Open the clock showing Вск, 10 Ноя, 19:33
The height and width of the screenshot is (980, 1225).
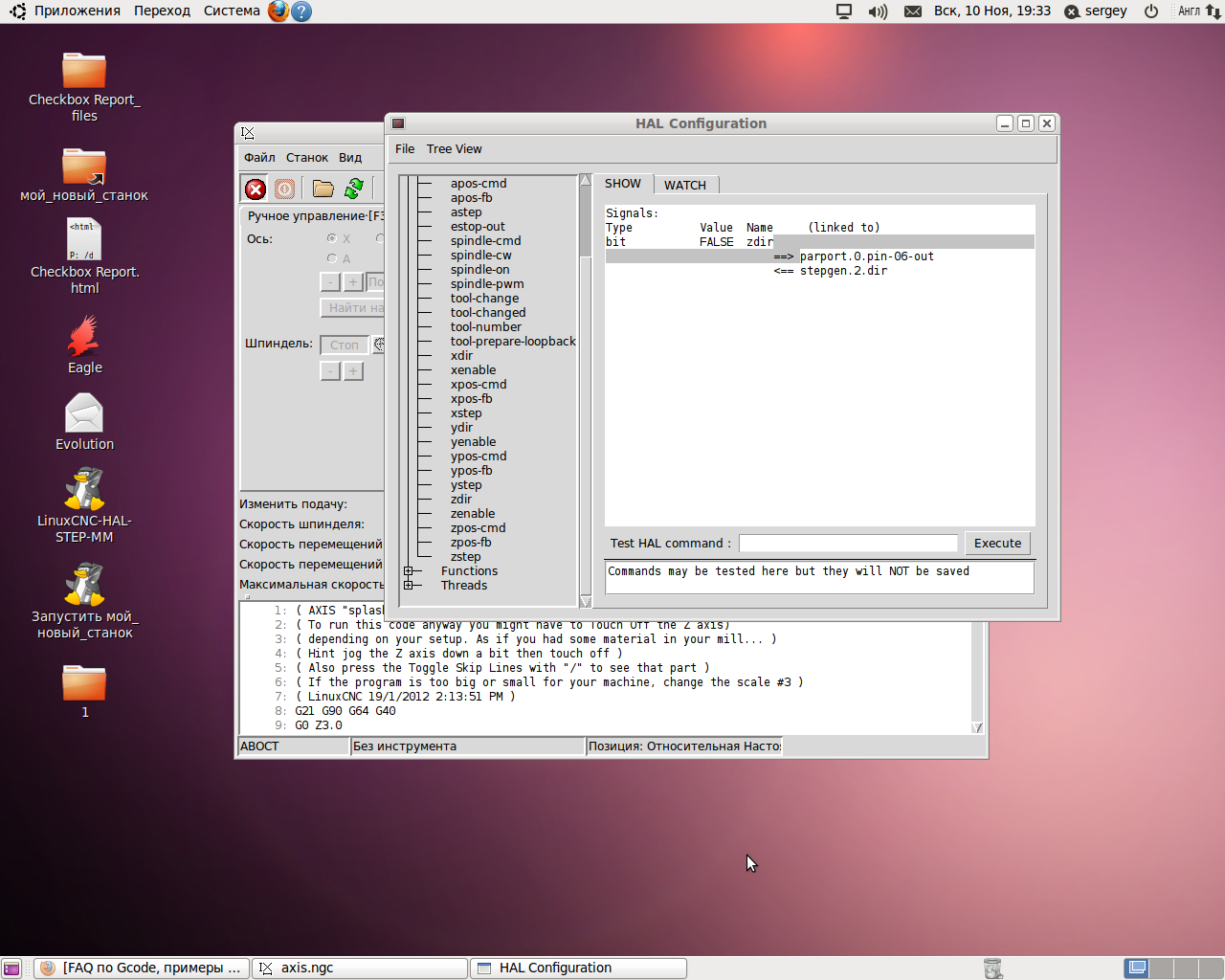[992, 11]
